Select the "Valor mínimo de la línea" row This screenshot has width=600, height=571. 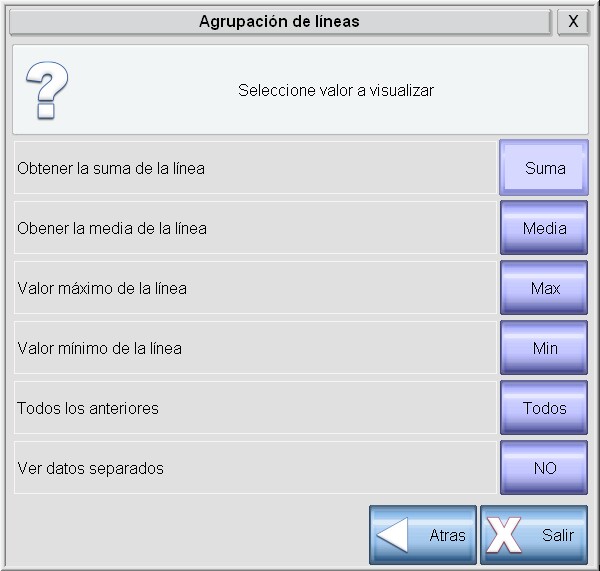point(99,348)
